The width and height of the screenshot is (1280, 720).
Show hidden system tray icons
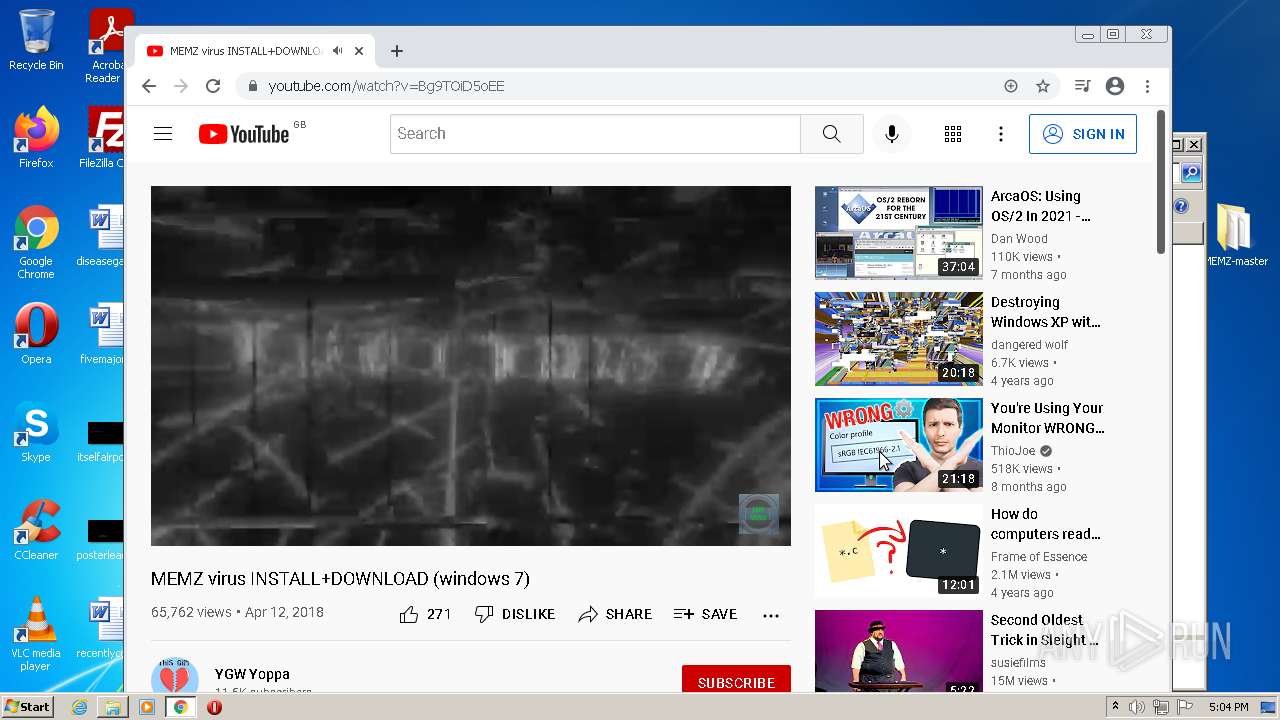pyautogui.click(x=1116, y=707)
